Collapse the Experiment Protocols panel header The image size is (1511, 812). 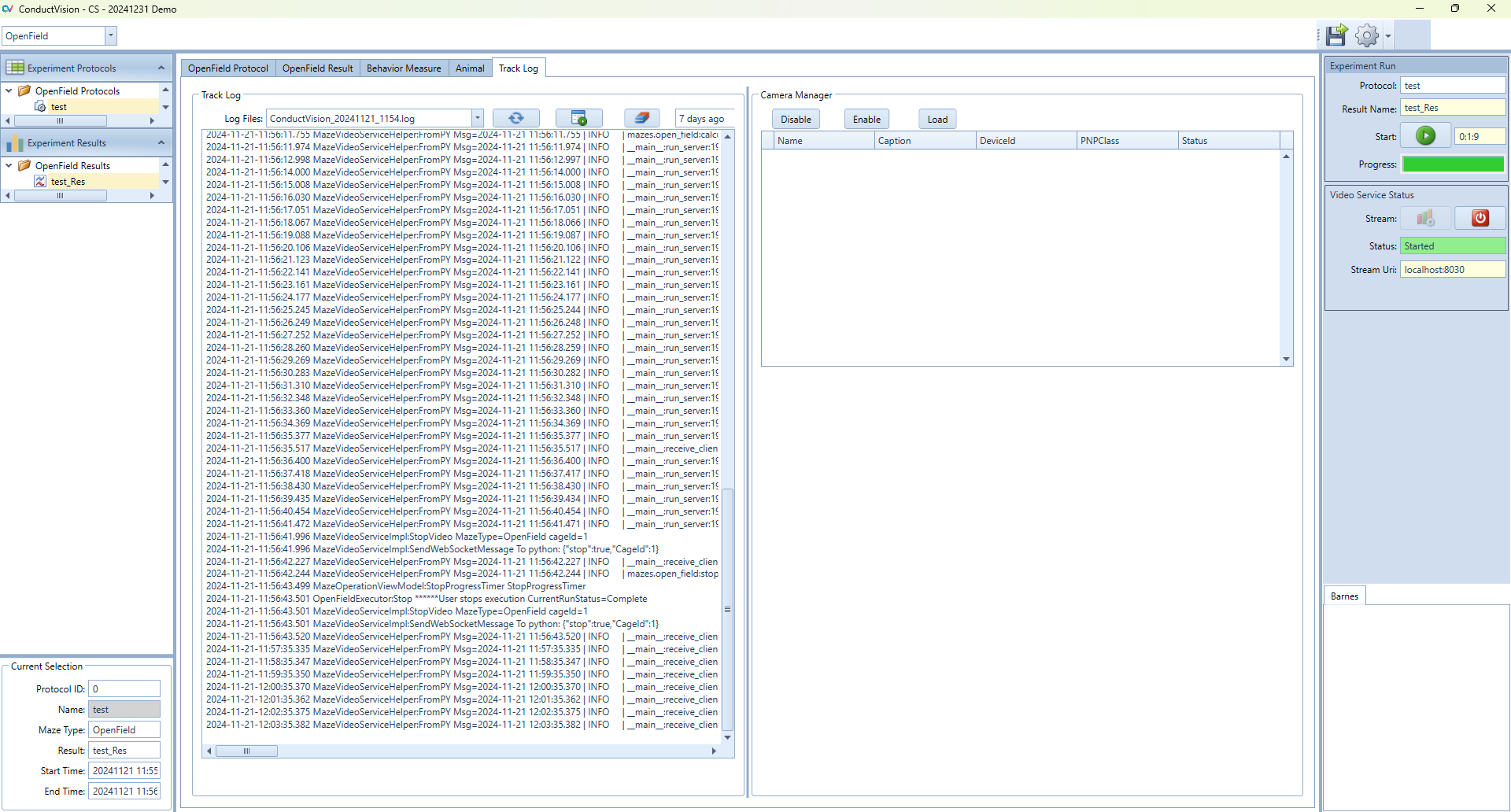[x=161, y=68]
